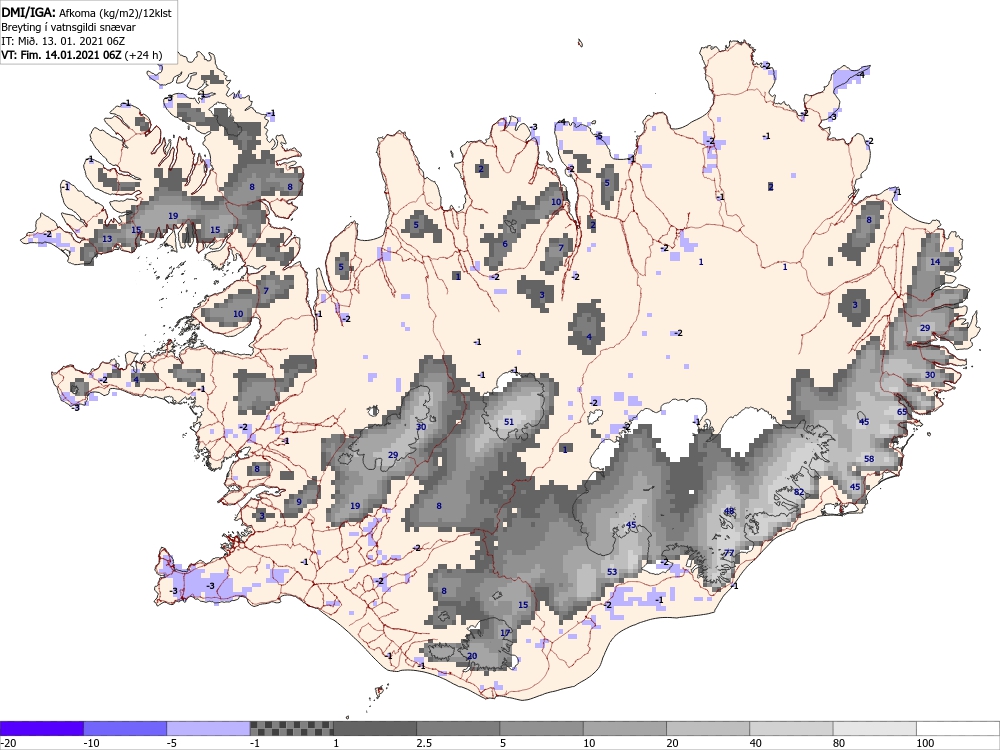This screenshot has width=1000, height=750.
Task: Click the map value "17" in the south
Action: tap(505, 633)
